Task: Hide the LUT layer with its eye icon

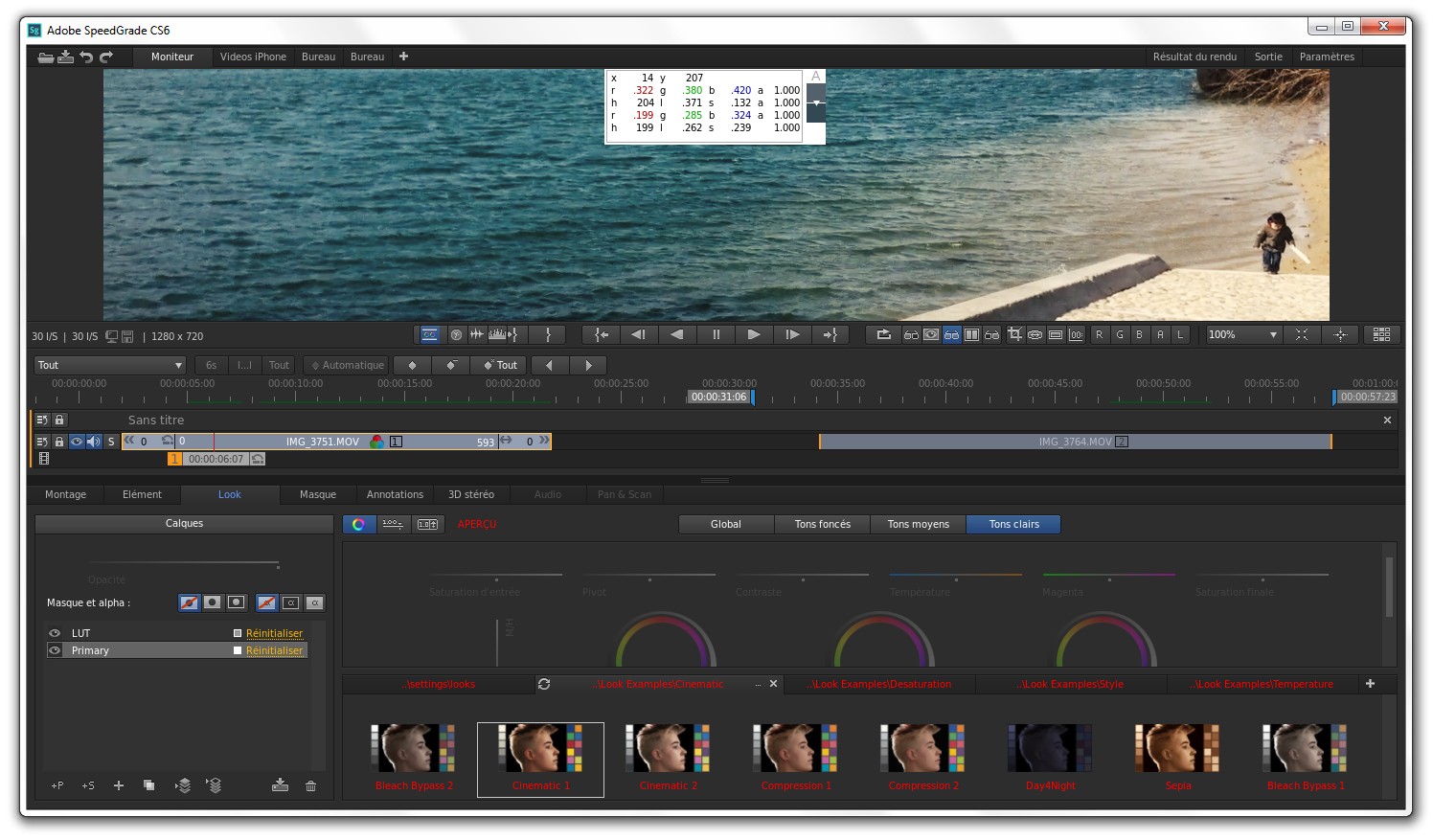Action: coord(55,633)
